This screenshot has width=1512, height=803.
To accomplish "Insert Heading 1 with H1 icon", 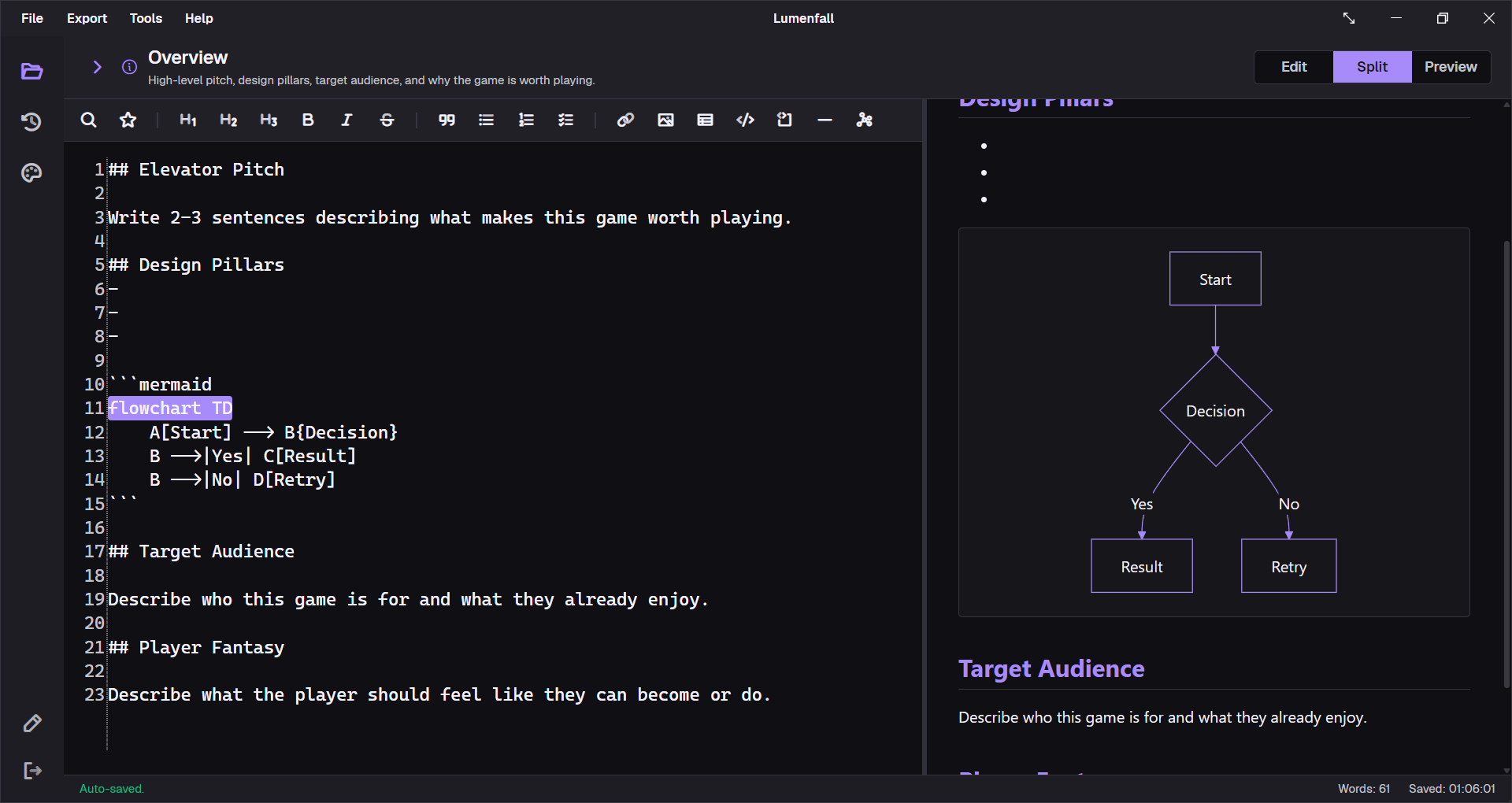I will coord(188,120).
